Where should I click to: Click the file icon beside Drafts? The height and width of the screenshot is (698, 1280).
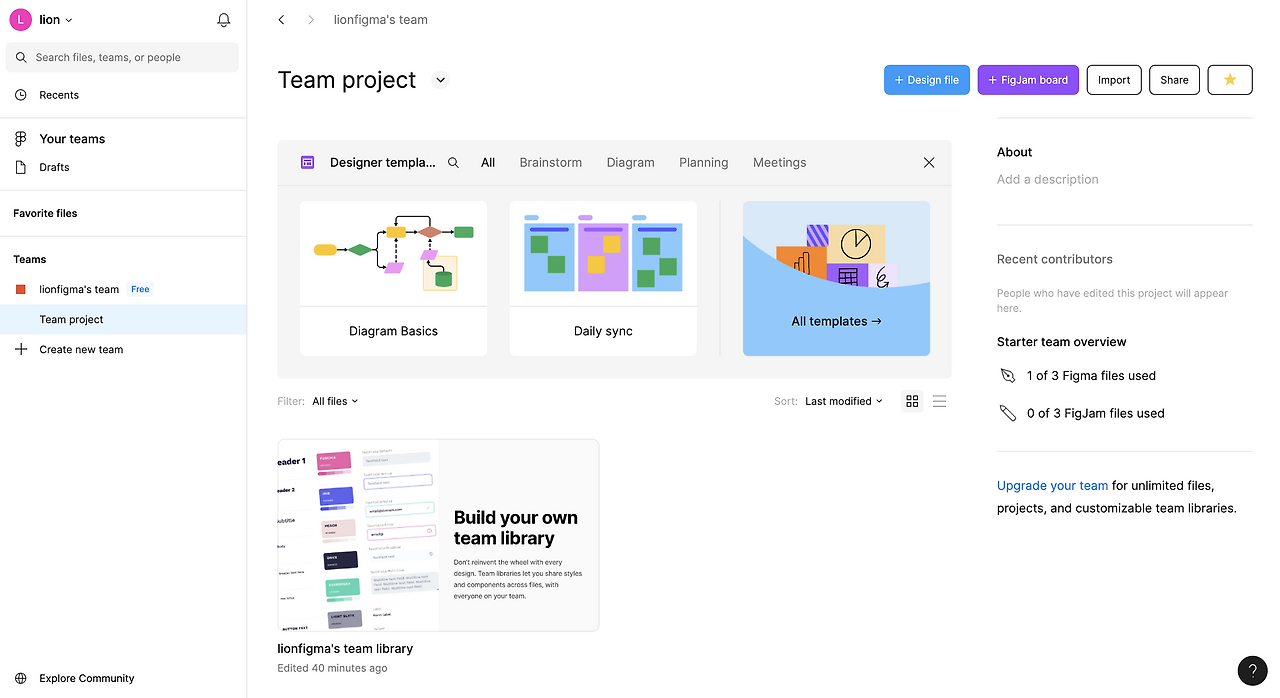[x=21, y=167]
